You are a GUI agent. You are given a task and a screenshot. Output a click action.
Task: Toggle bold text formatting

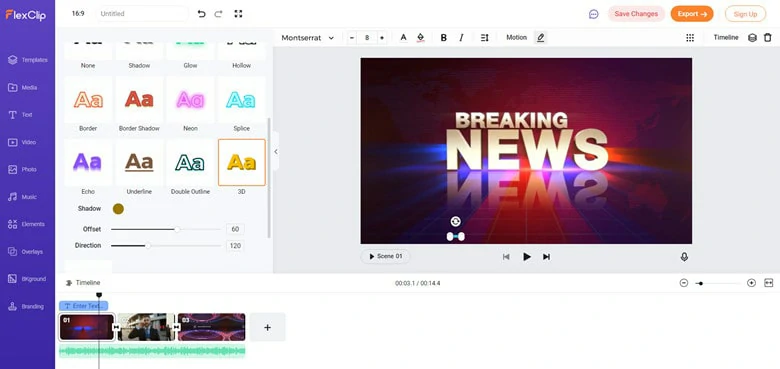click(444, 38)
